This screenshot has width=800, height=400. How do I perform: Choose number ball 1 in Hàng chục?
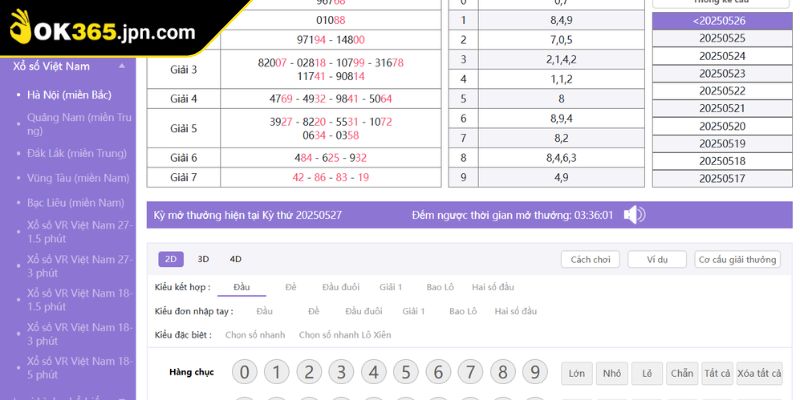(277, 373)
